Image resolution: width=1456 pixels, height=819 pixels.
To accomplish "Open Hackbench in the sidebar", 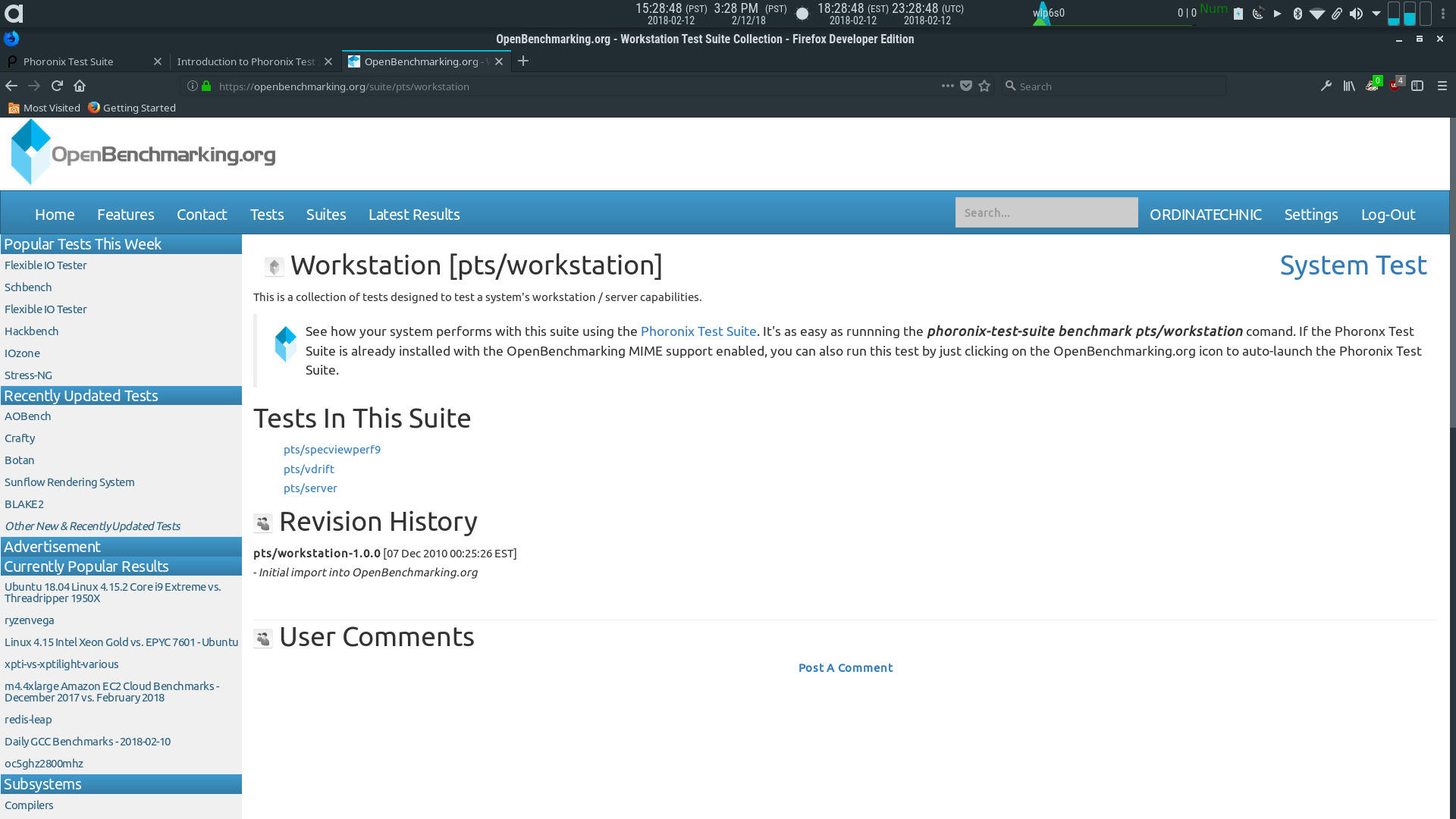I will coord(31,331).
